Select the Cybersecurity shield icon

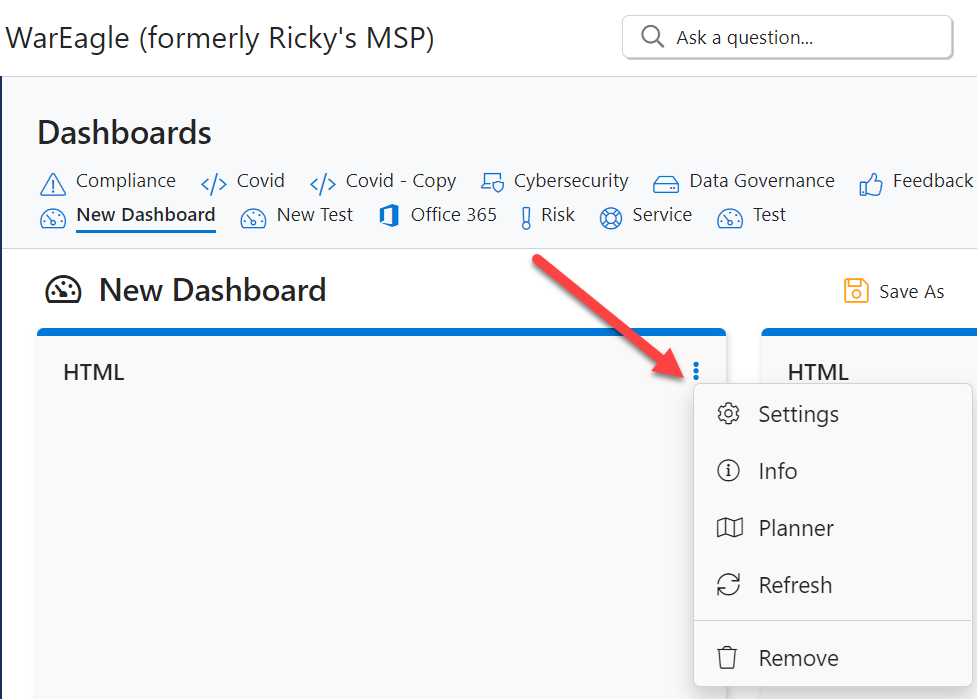point(492,183)
